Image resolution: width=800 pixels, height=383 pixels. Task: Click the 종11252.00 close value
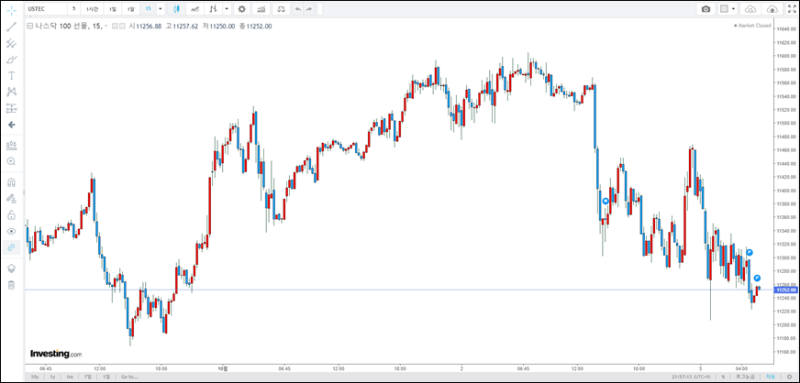pos(255,26)
